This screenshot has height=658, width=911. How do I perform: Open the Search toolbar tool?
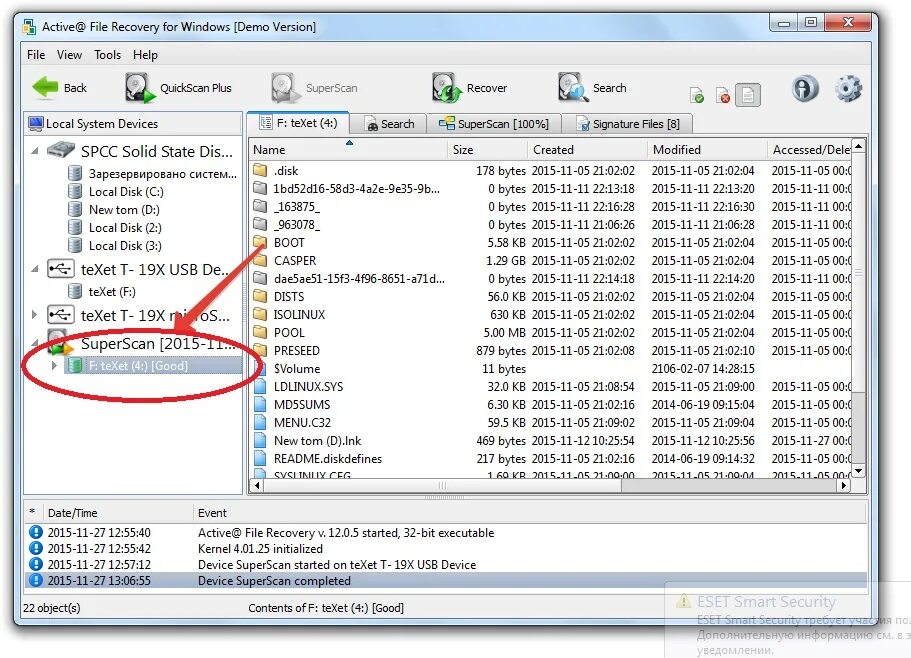(592, 88)
